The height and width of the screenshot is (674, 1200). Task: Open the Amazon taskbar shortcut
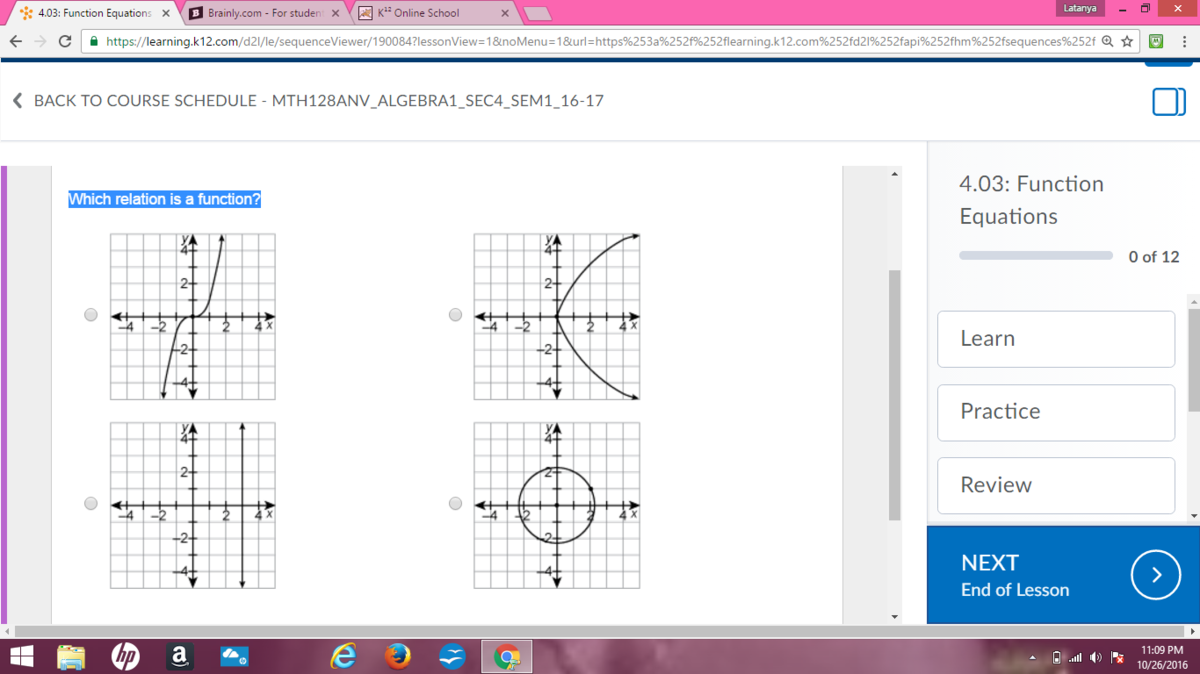point(179,657)
